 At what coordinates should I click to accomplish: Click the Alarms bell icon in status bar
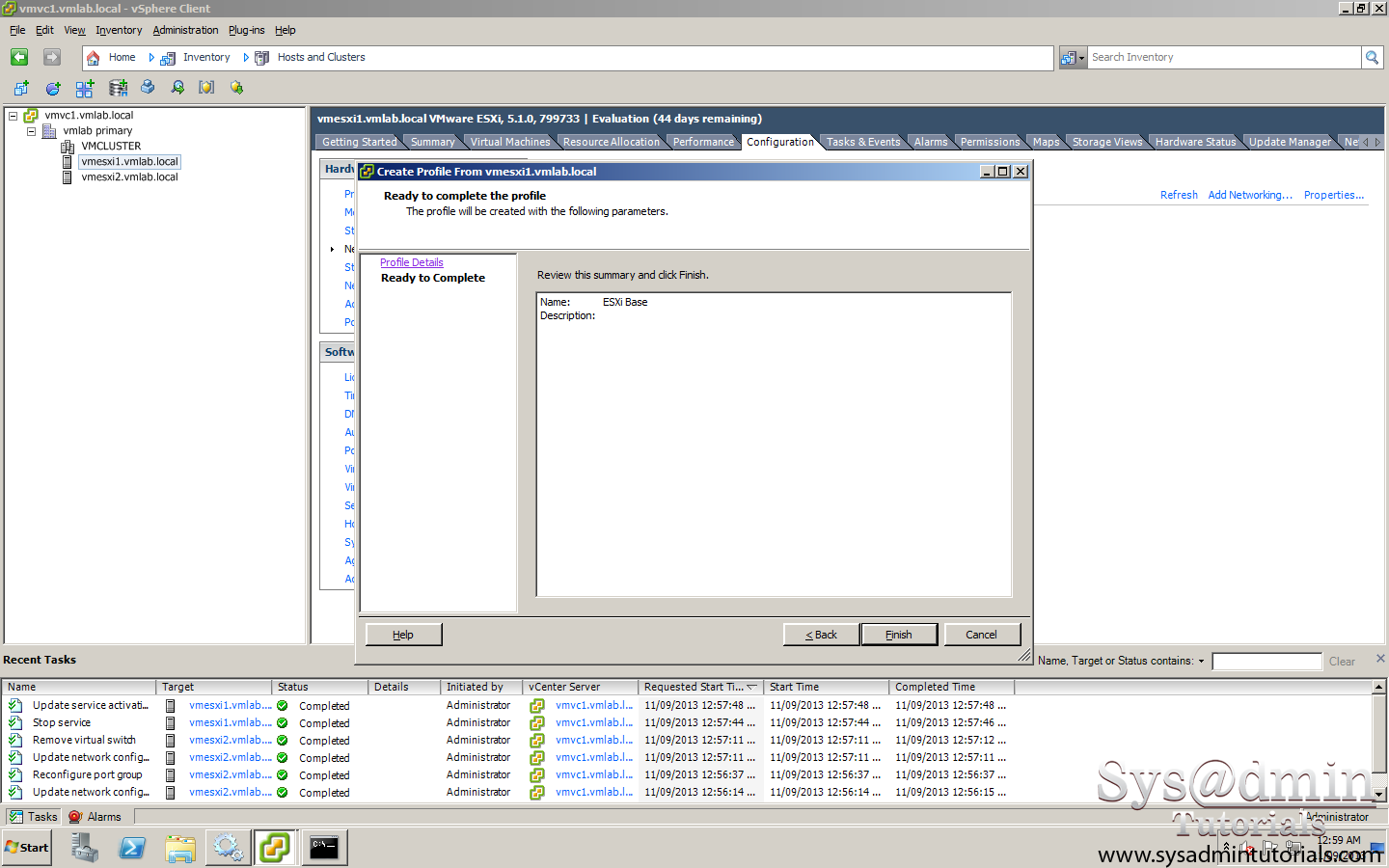[x=75, y=817]
